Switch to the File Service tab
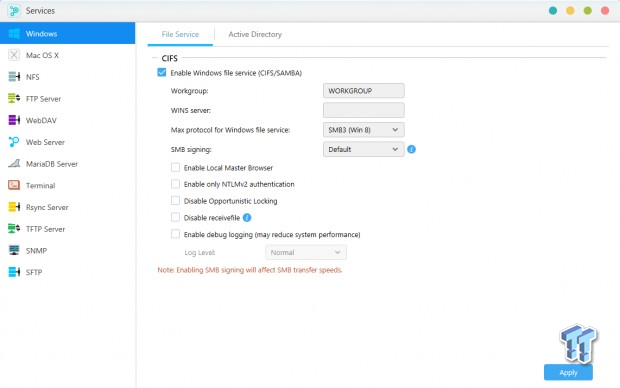 pos(180,34)
